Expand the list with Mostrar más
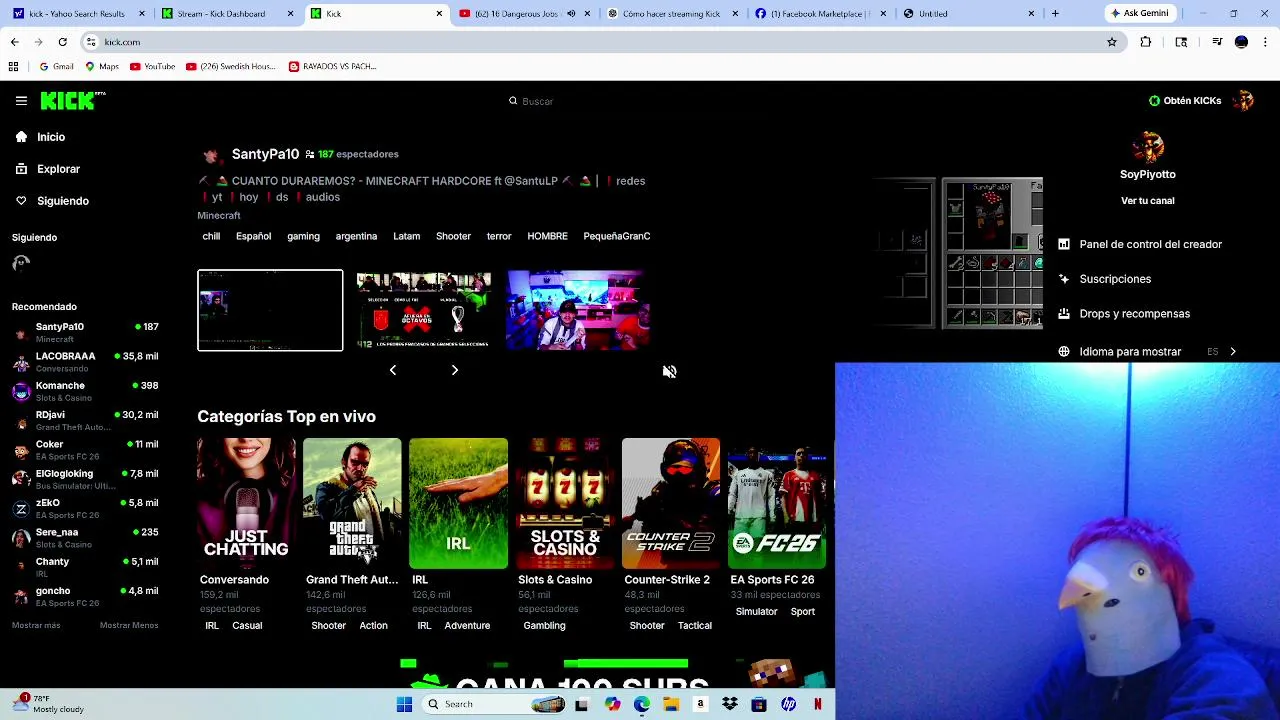The width and height of the screenshot is (1280, 720). pyautogui.click(x=36, y=625)
